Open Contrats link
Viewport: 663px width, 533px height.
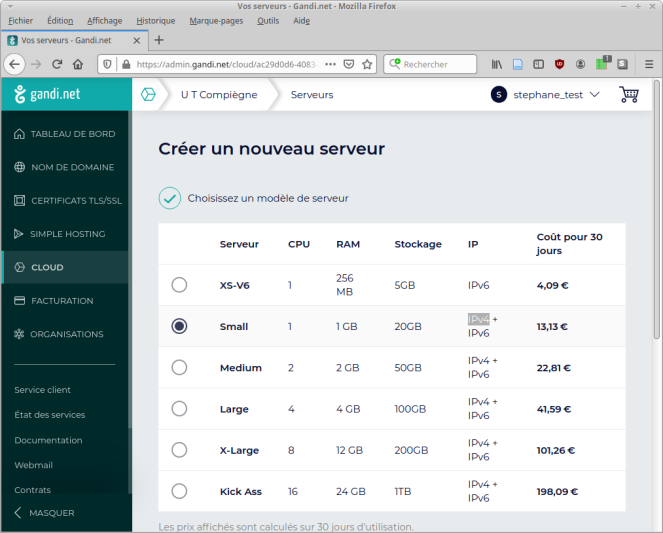(x=33, y=490)
